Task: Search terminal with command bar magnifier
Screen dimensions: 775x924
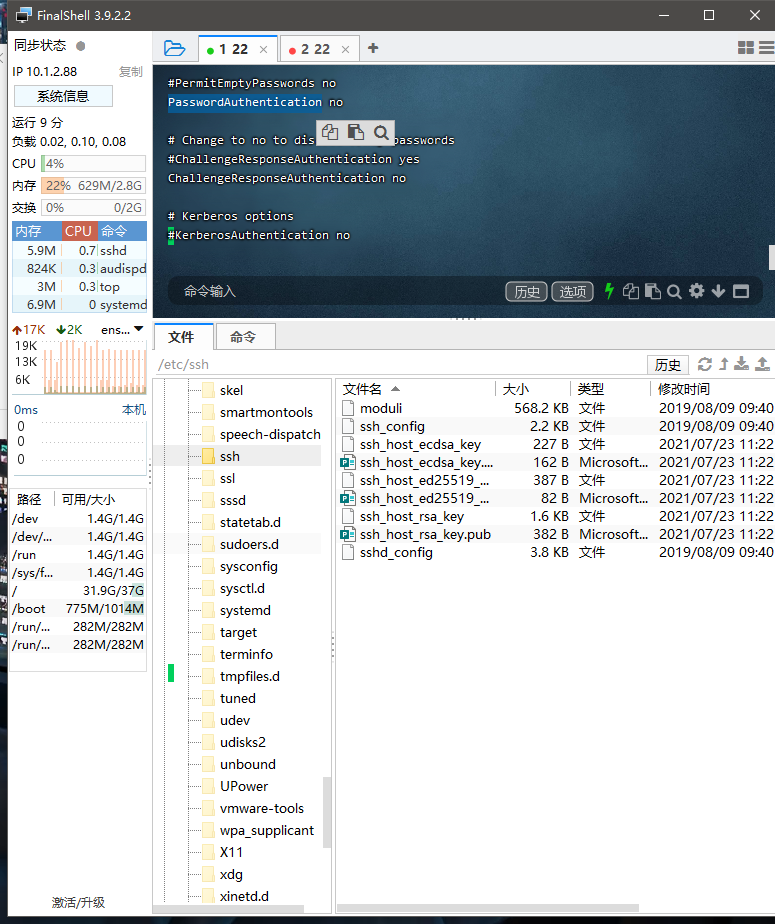Action: 674,291
